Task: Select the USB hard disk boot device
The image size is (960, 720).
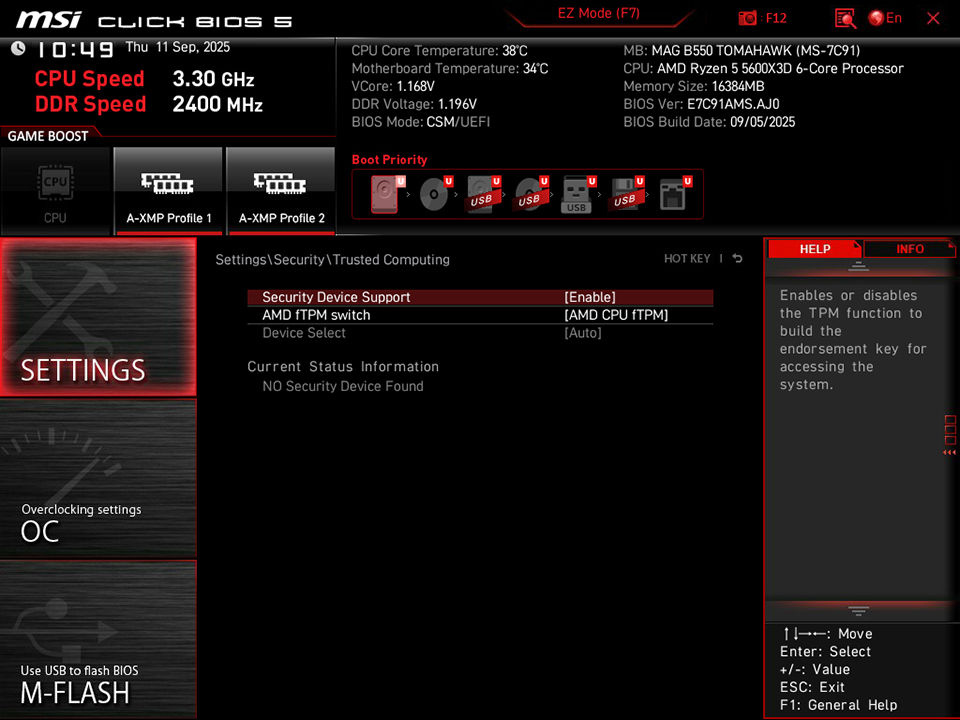Action: 483,193
